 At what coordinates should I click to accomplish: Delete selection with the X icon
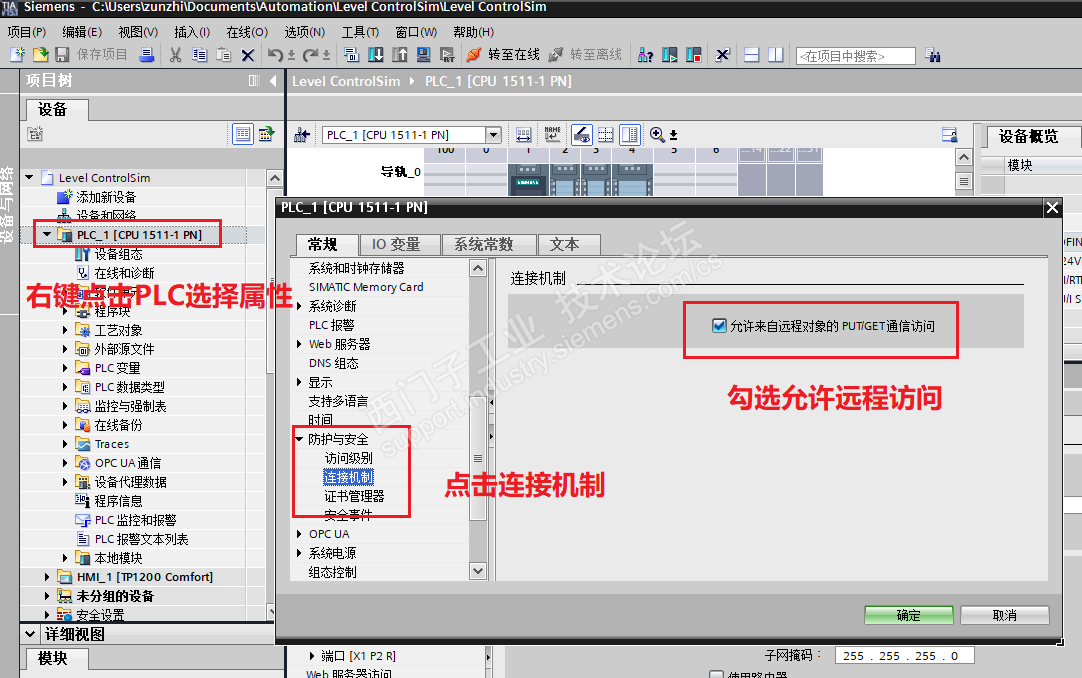(248, 54)
